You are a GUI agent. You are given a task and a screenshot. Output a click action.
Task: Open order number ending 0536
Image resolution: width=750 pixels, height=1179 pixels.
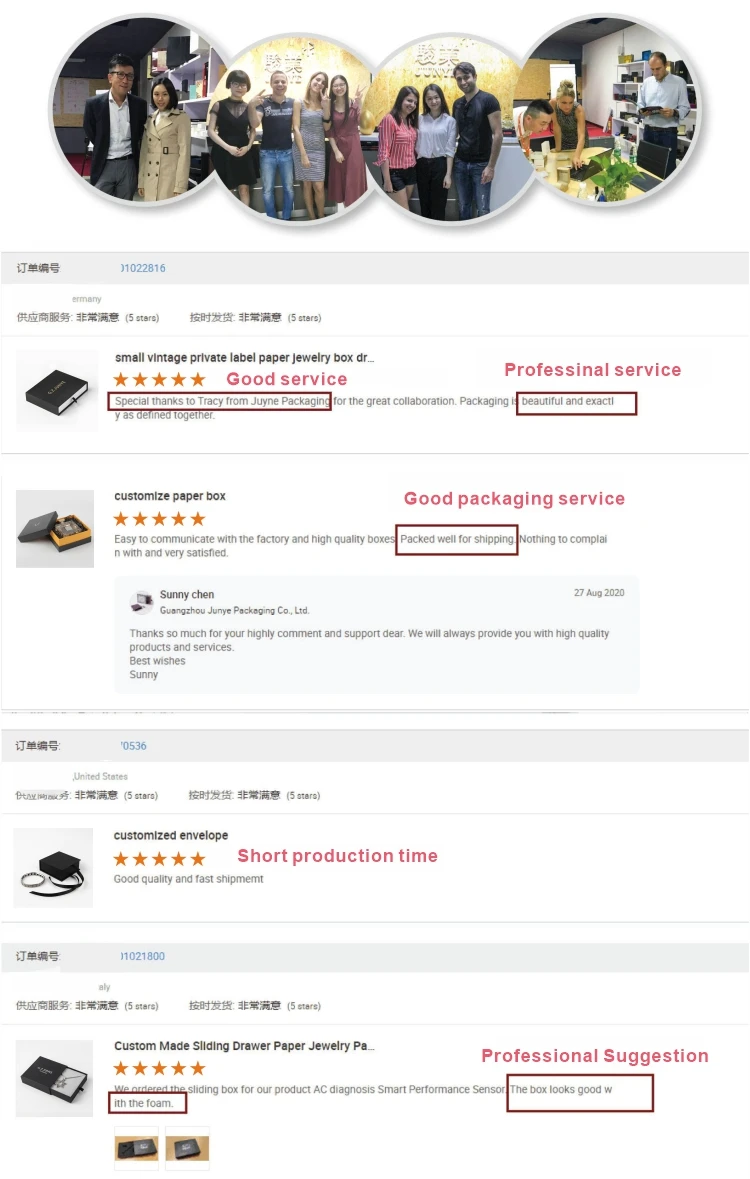(x=133, y=746)
